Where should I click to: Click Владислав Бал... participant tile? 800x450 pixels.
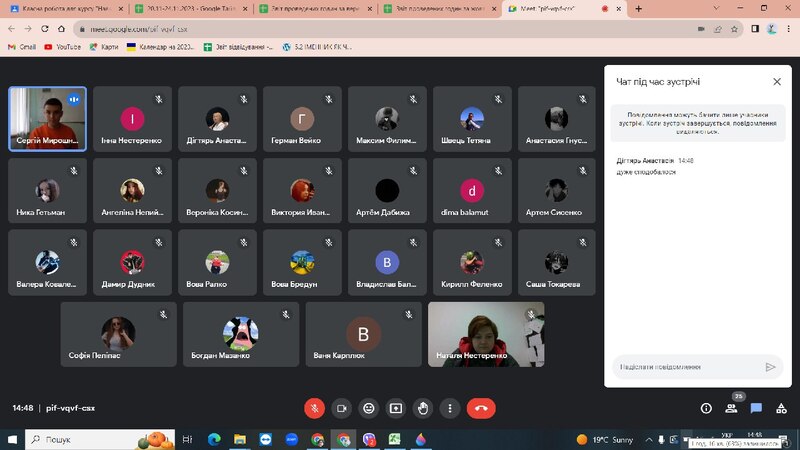tap(387, 263)
